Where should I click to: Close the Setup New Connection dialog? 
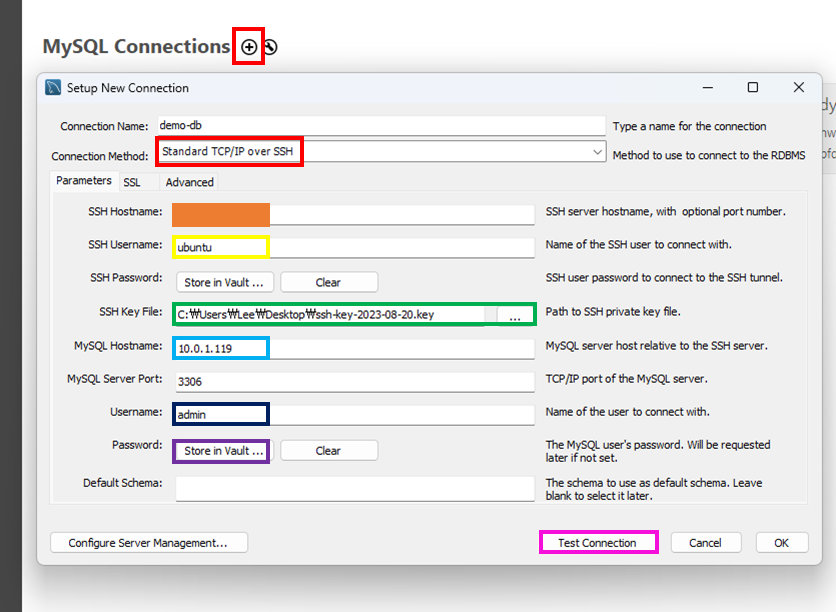click(798, 87)
